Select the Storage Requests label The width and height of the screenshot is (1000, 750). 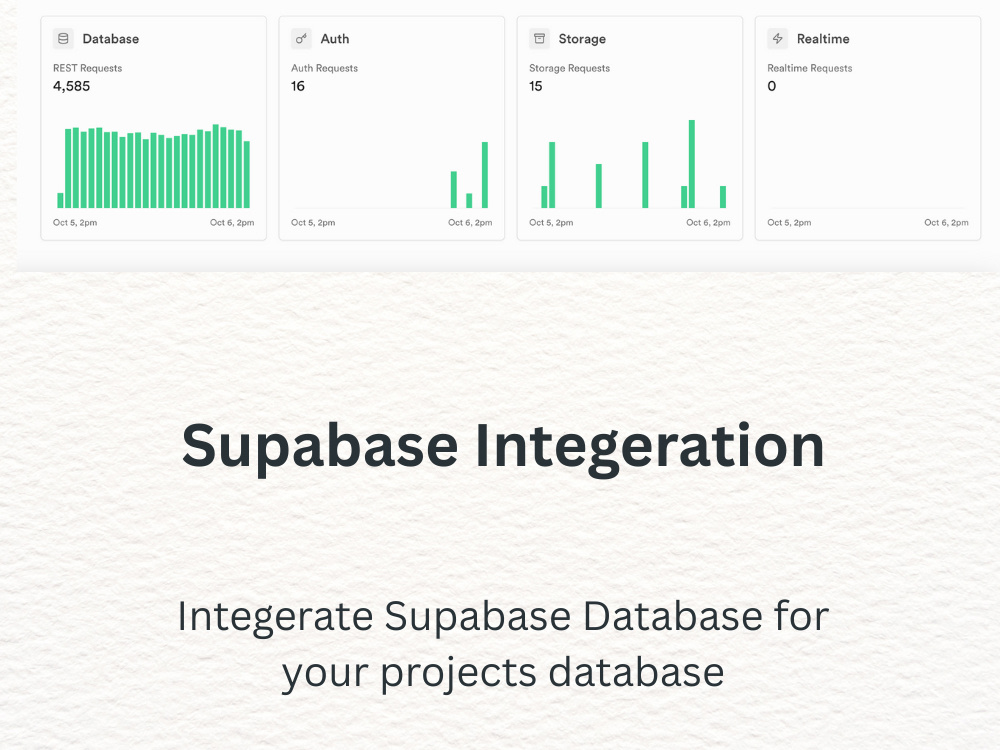pyautogui.click(x=570, y=68)
